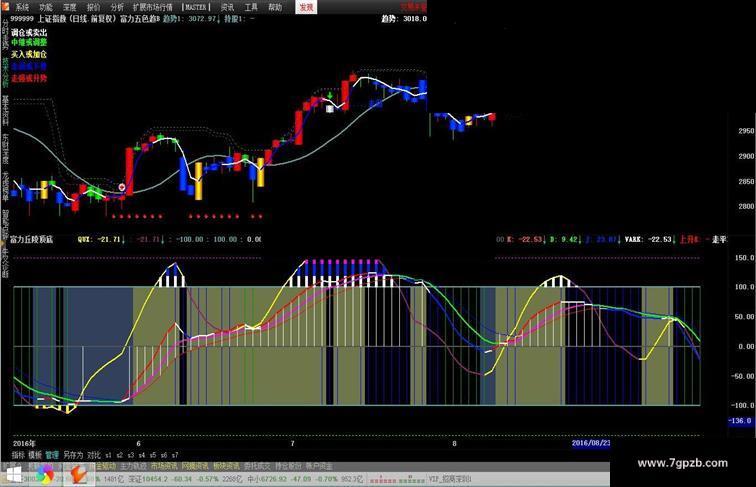Select the s6 template shortcut

click(164, 455)
